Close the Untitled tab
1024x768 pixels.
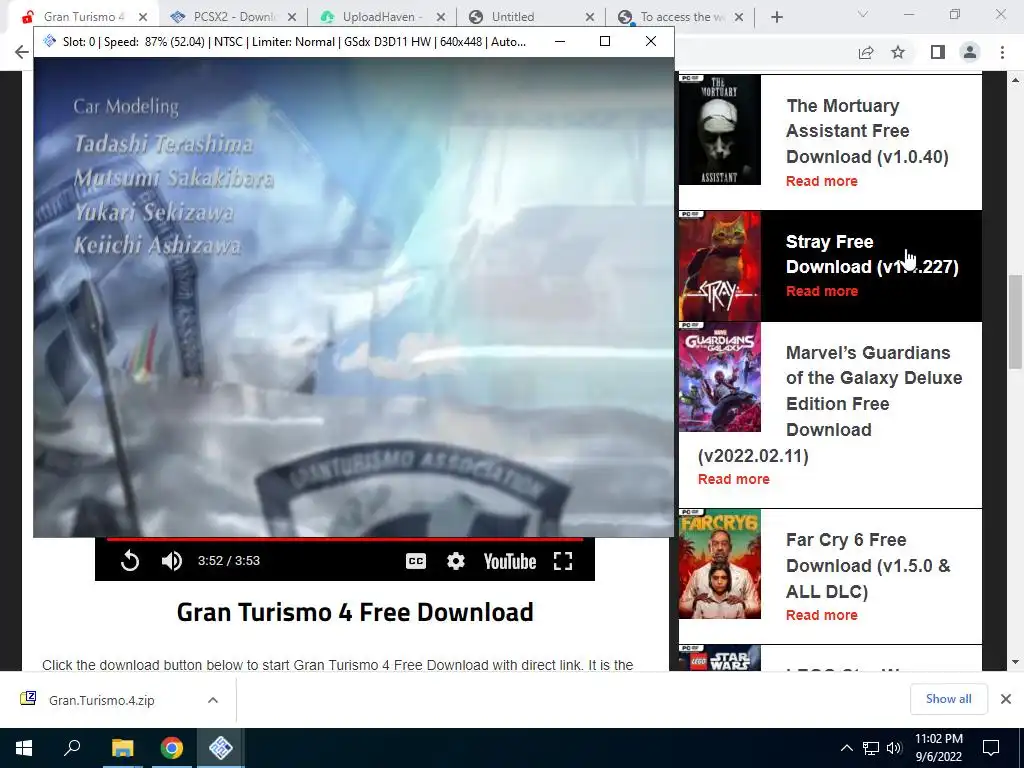coord(590,17)
